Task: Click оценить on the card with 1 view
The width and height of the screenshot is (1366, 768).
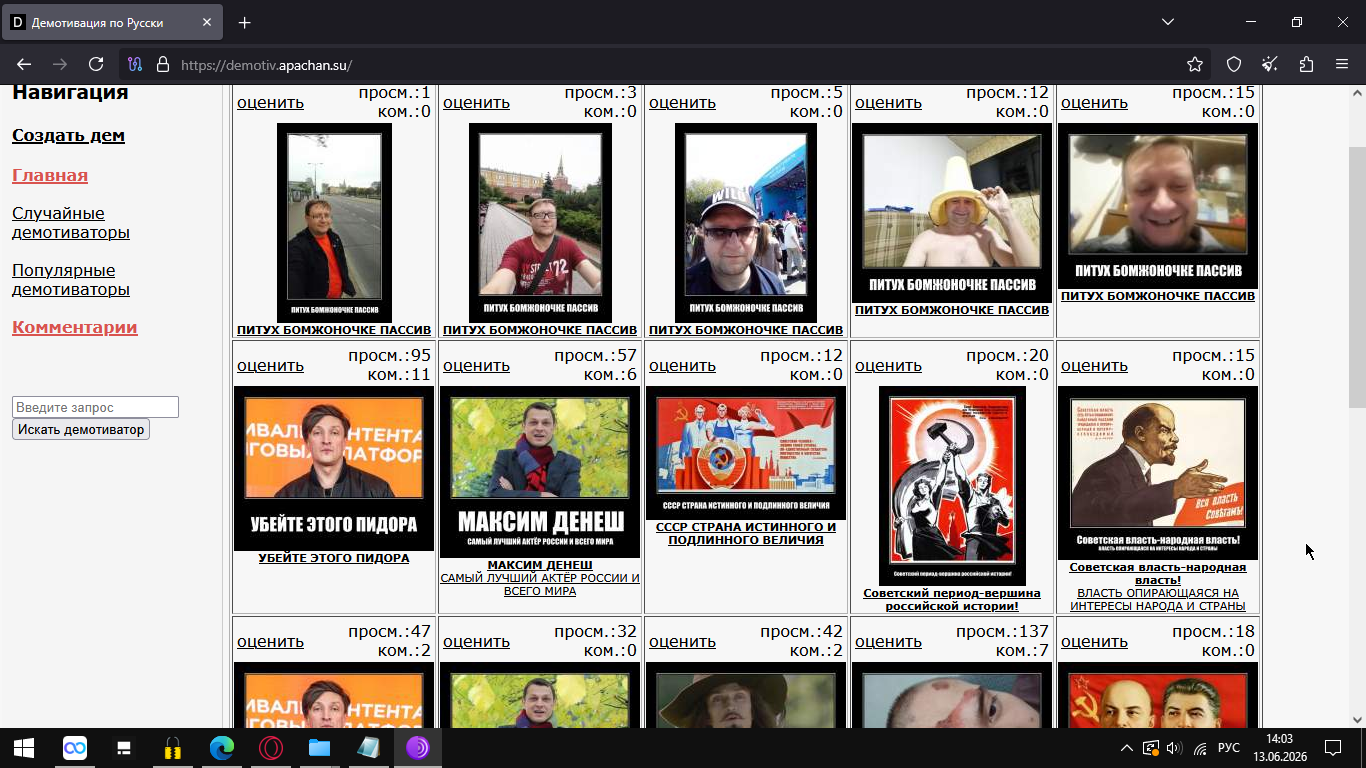Action: 270,102
